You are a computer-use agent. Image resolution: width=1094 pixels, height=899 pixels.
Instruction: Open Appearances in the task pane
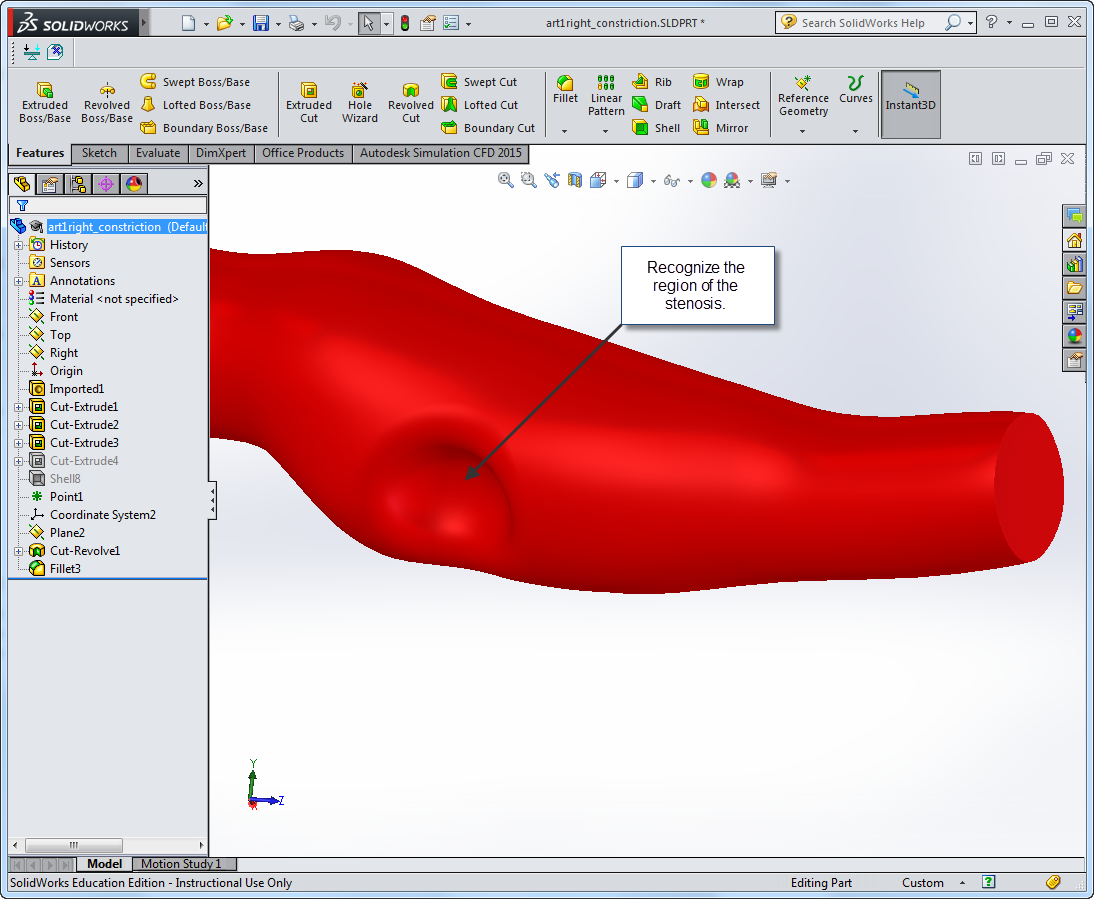tap(1074, 336)
